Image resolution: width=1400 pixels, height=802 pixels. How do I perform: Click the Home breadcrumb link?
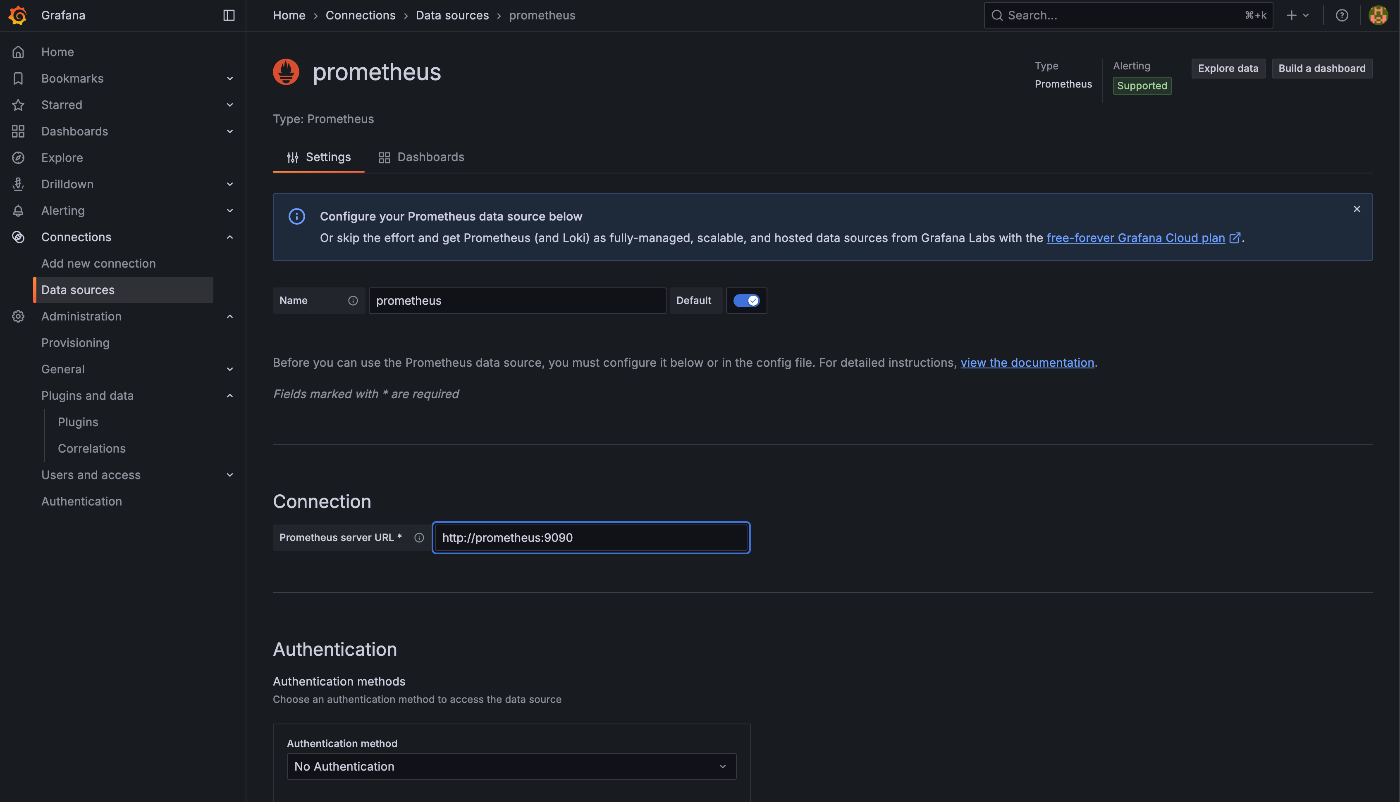pos(289,15)
